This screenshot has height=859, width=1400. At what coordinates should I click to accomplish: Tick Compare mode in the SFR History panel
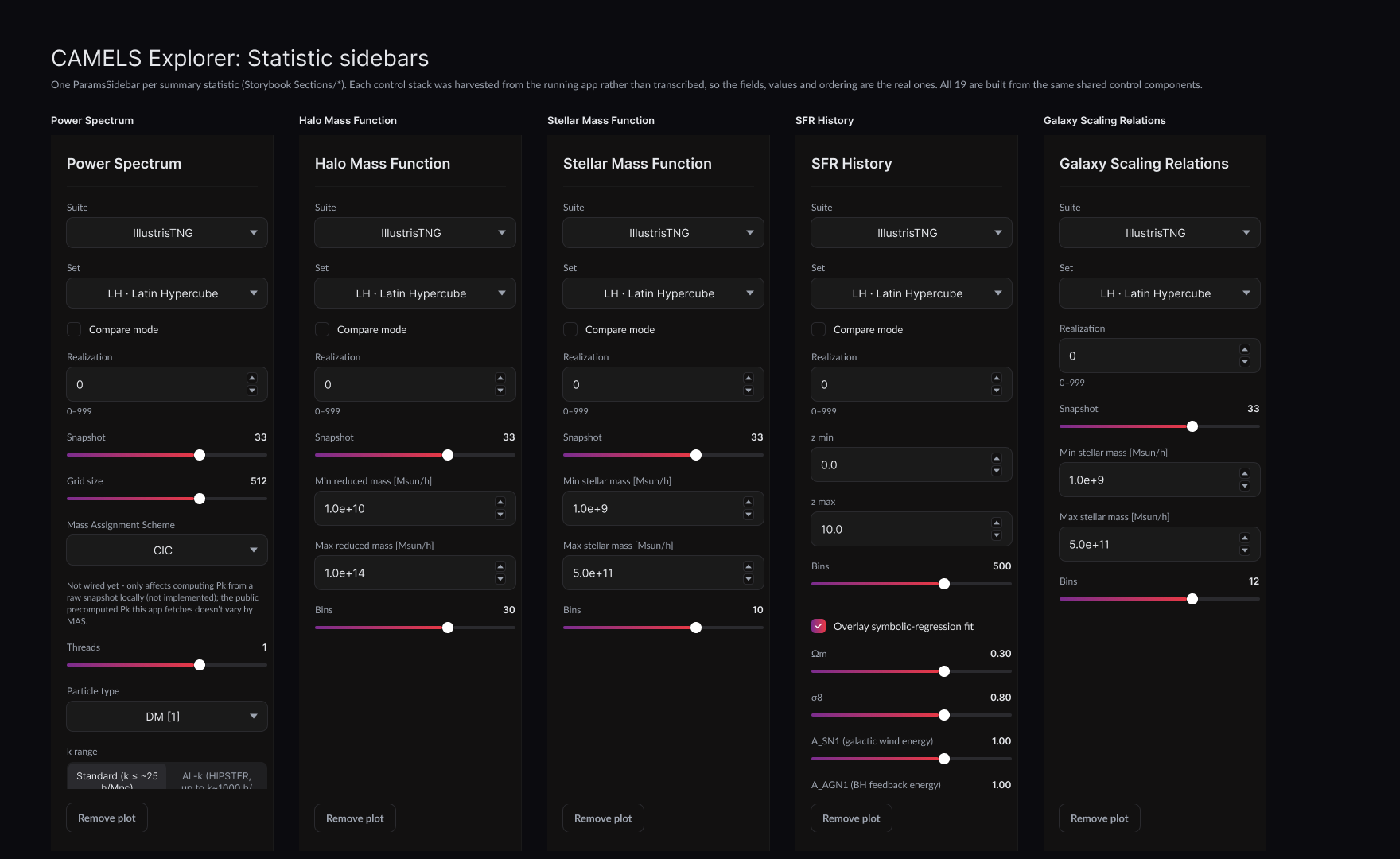click(x=819, y=329)
